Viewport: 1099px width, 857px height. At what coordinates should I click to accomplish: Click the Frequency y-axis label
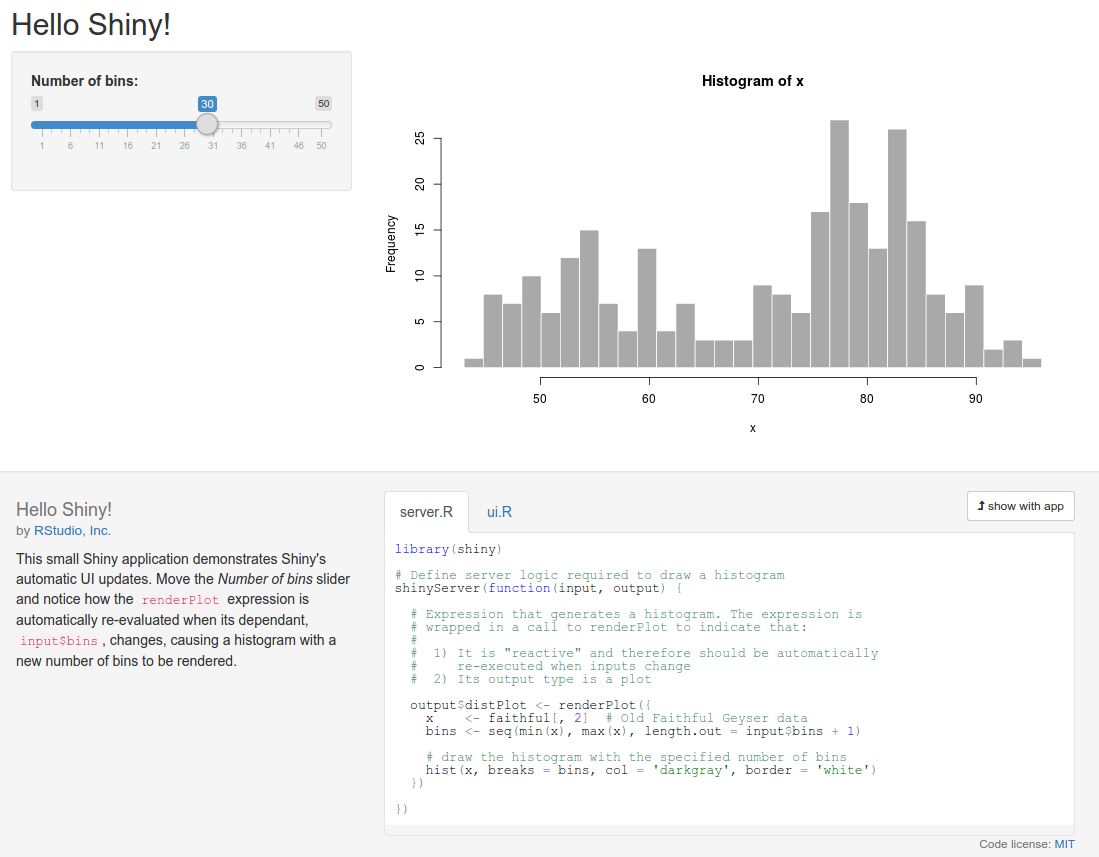tap(391, 244)
